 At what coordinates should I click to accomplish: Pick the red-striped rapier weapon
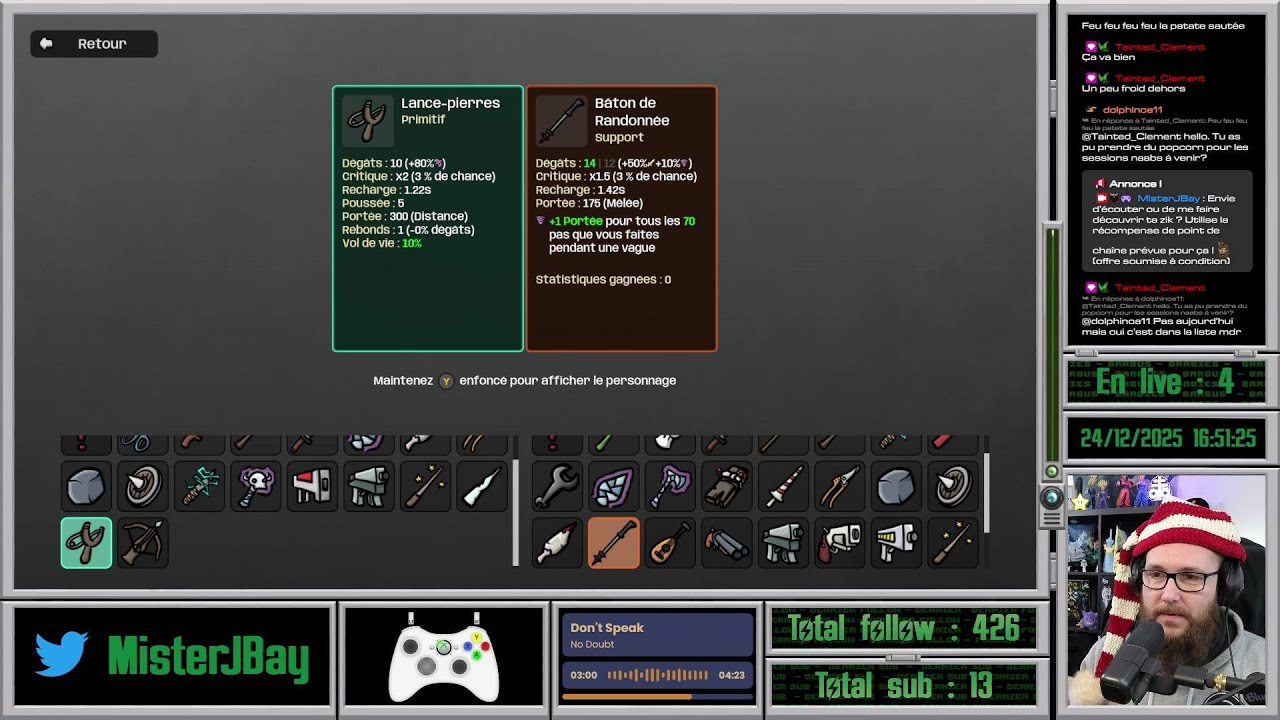pyautogui.click(x=783, y=486)
